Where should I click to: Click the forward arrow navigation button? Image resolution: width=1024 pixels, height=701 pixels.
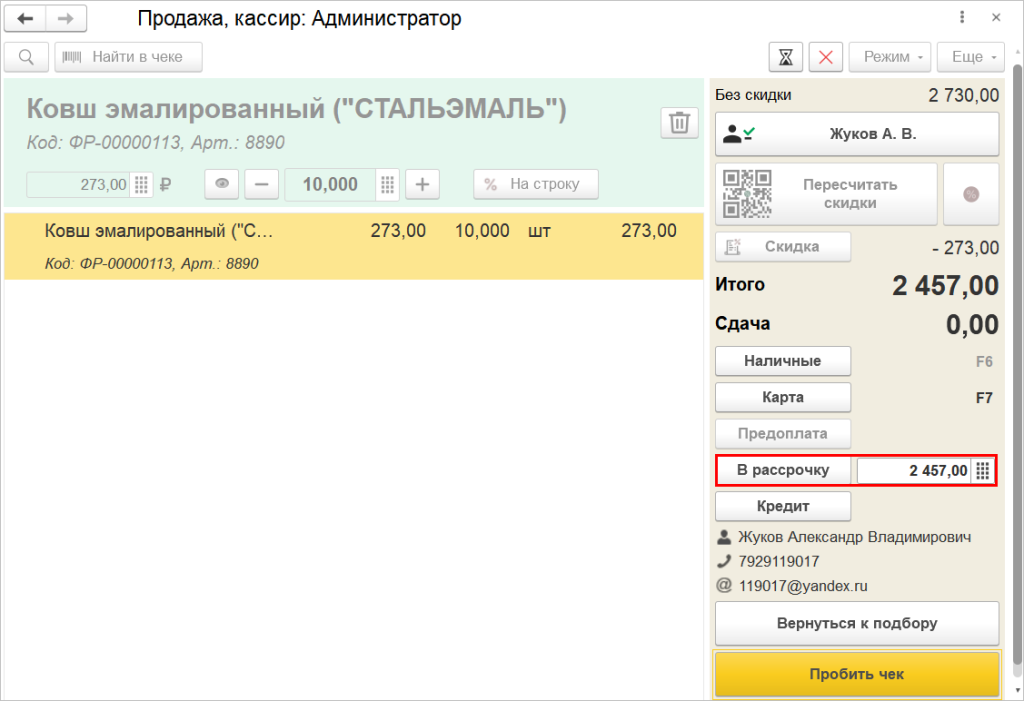66,18
